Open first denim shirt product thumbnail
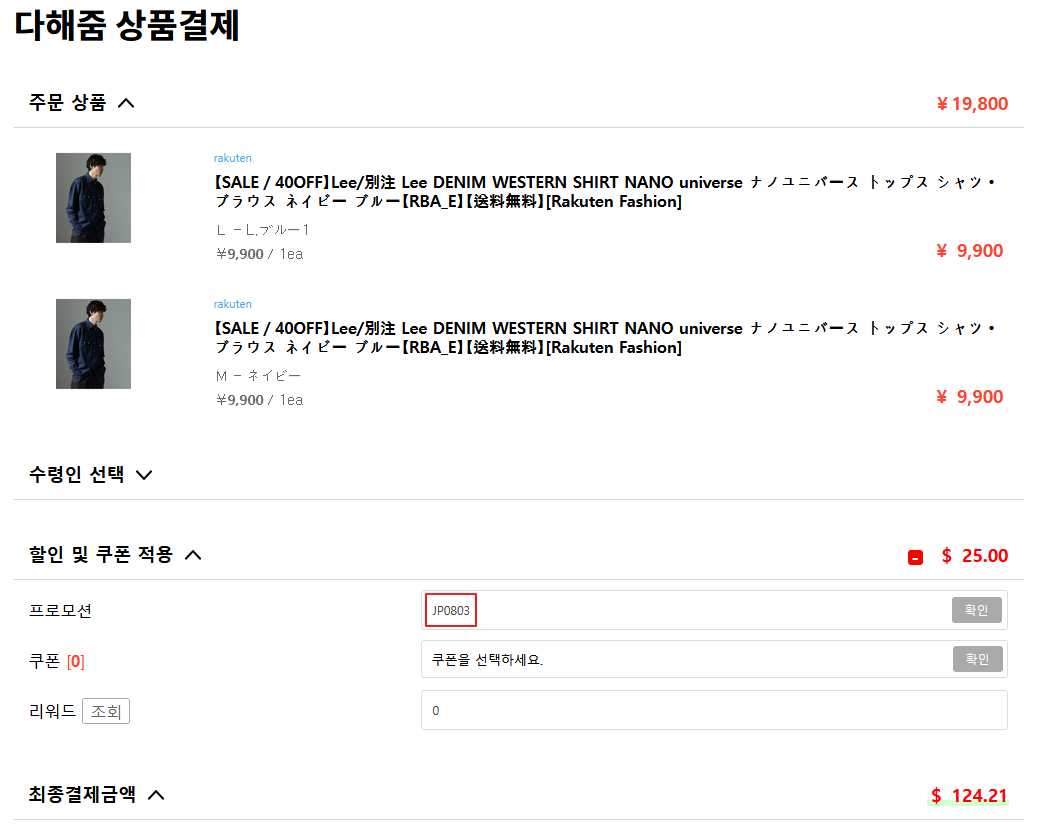Viewport: 1044px width, 832px height. (93, 198)
